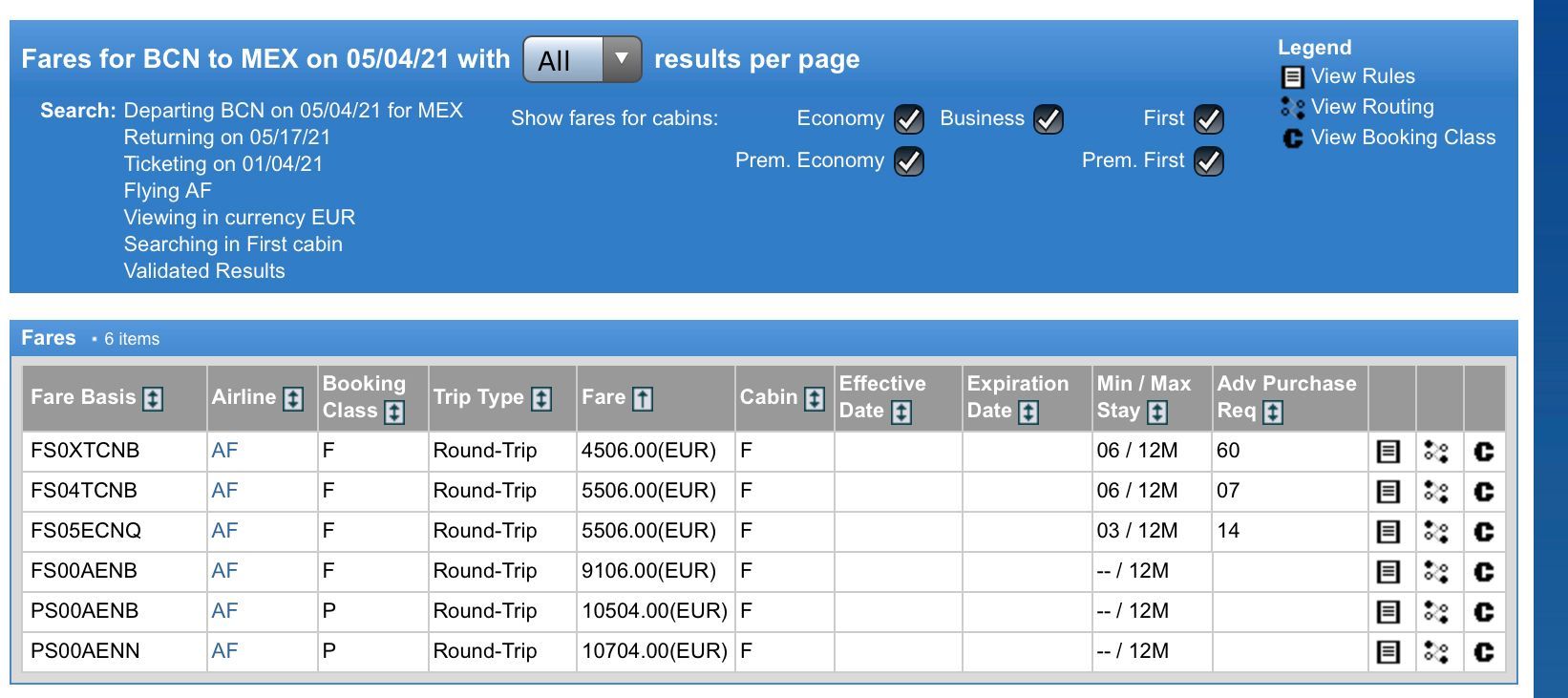Viewport: 1568px width, 698px height.
Task: View routing for fare FS04TCNB
Action: (x=1435, y=492)
